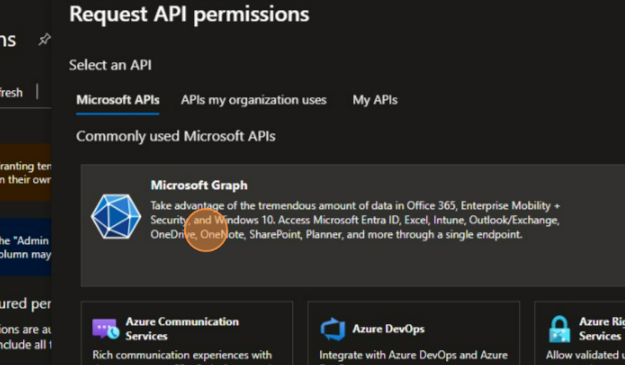This screenshot has height=365, width=625.
Task: Click the 'Rich communication experiences' description
Action: [182, 355]
